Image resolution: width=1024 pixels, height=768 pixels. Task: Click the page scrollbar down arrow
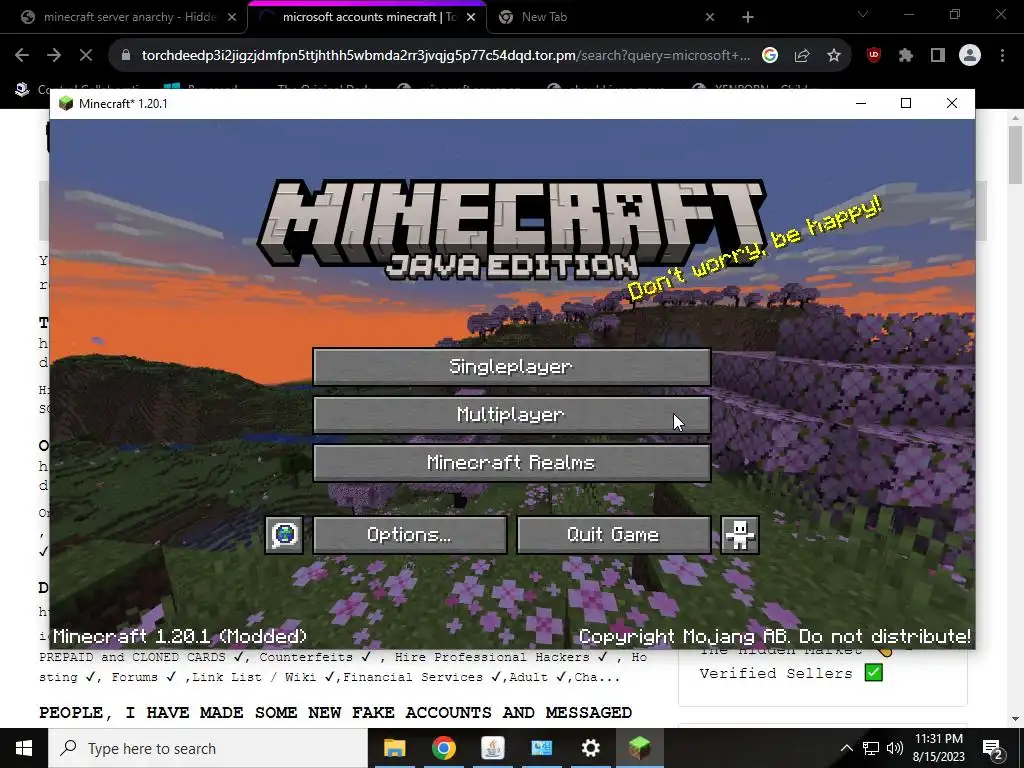(1015, 719)
